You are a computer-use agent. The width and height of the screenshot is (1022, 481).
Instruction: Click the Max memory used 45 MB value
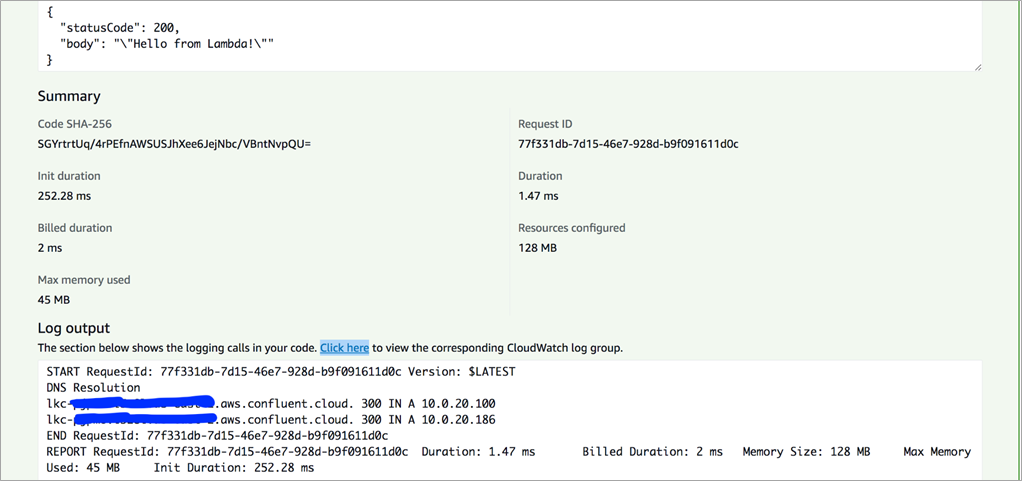[53, 300]
